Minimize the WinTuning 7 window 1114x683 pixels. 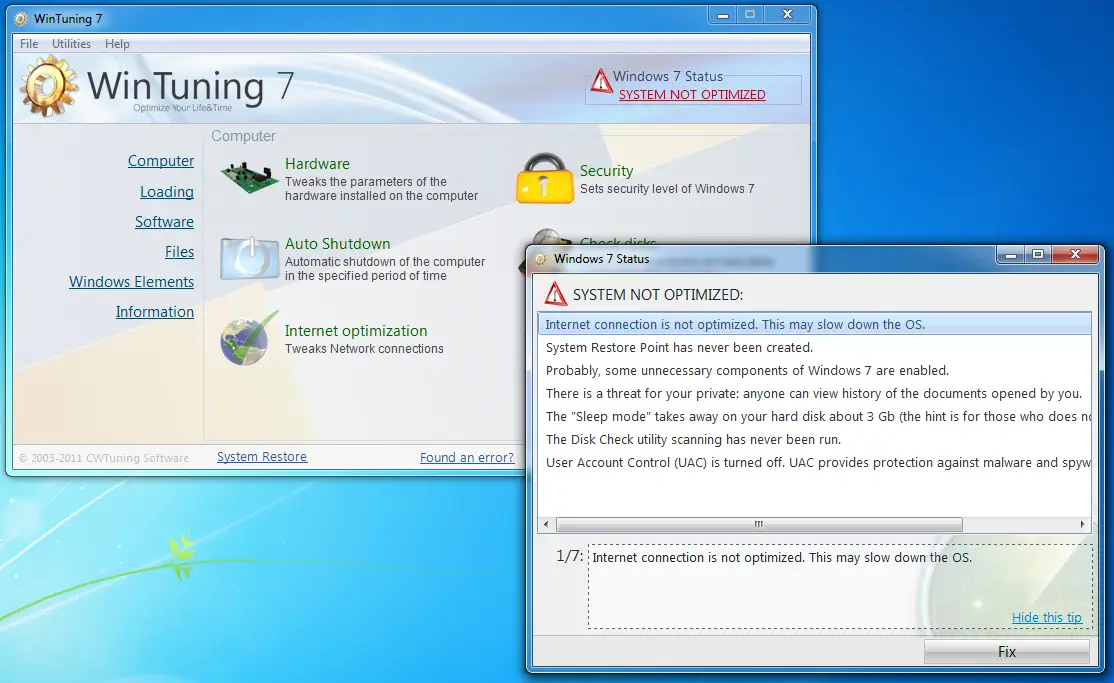click(723, 15)
